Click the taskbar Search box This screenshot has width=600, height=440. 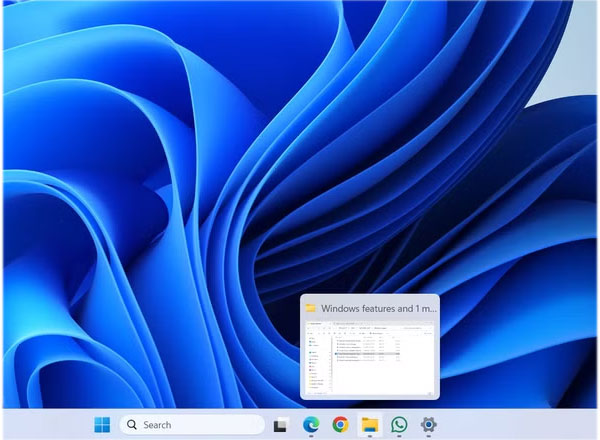point(192,425)
